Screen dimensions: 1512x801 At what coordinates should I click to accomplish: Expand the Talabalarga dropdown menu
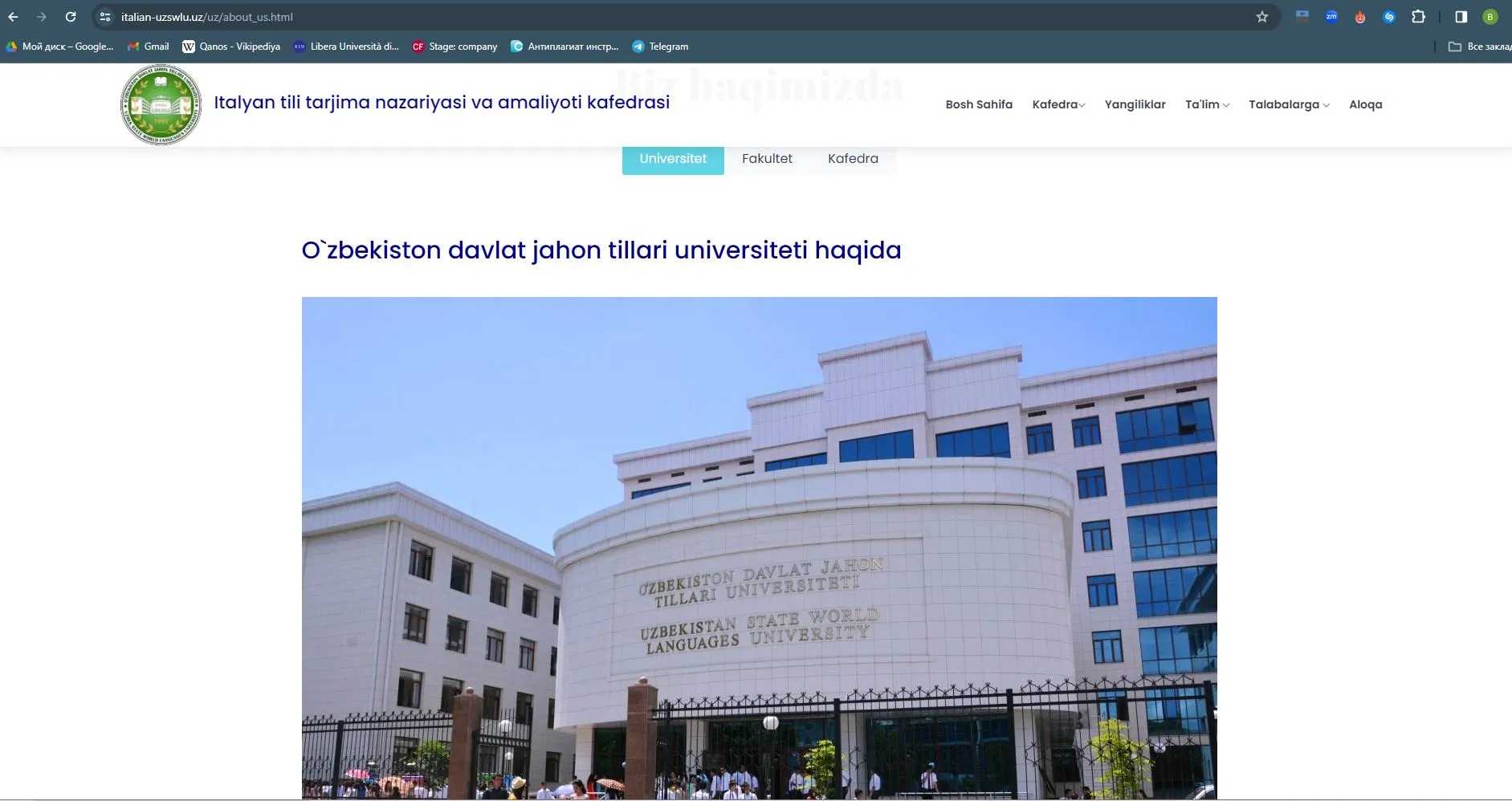point(1289,104)
